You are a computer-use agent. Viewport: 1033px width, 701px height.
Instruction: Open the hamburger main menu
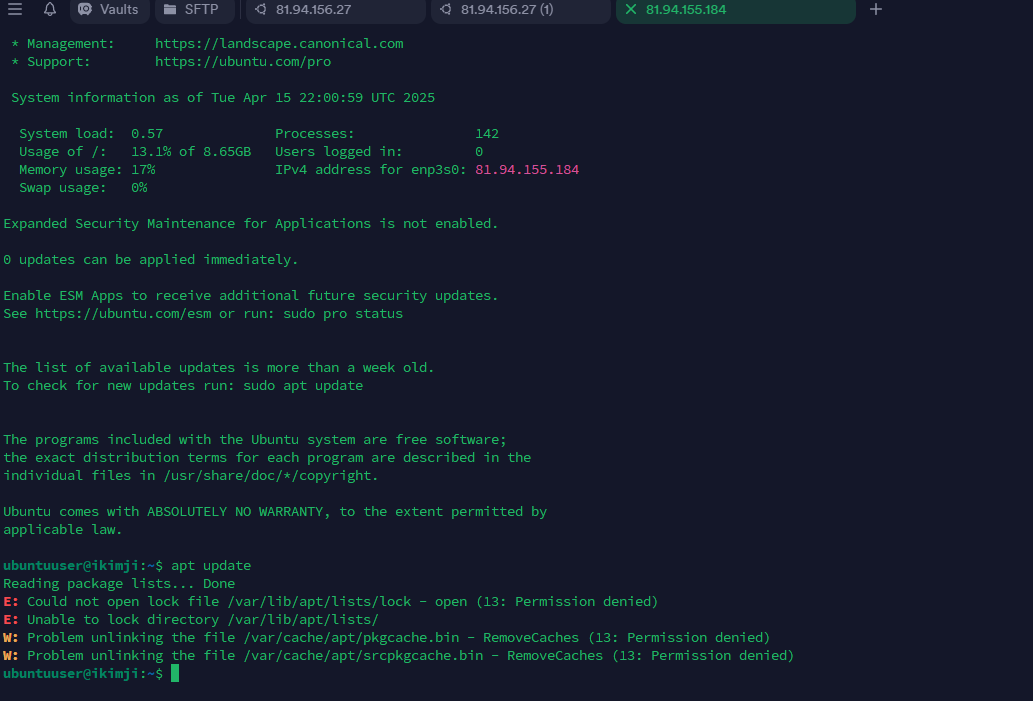click(15, 10)
